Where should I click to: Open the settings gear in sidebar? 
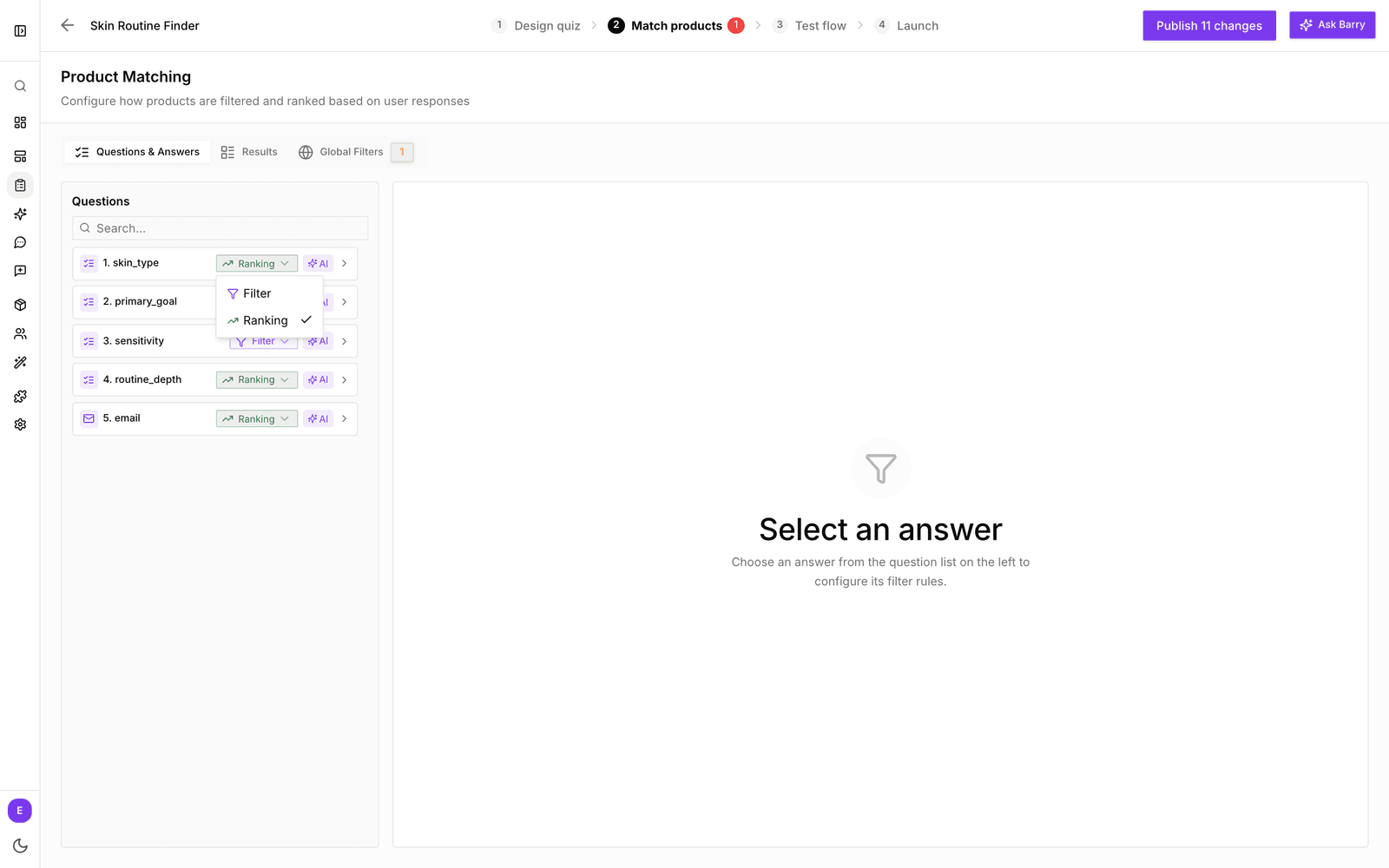[x=20, y=424]
